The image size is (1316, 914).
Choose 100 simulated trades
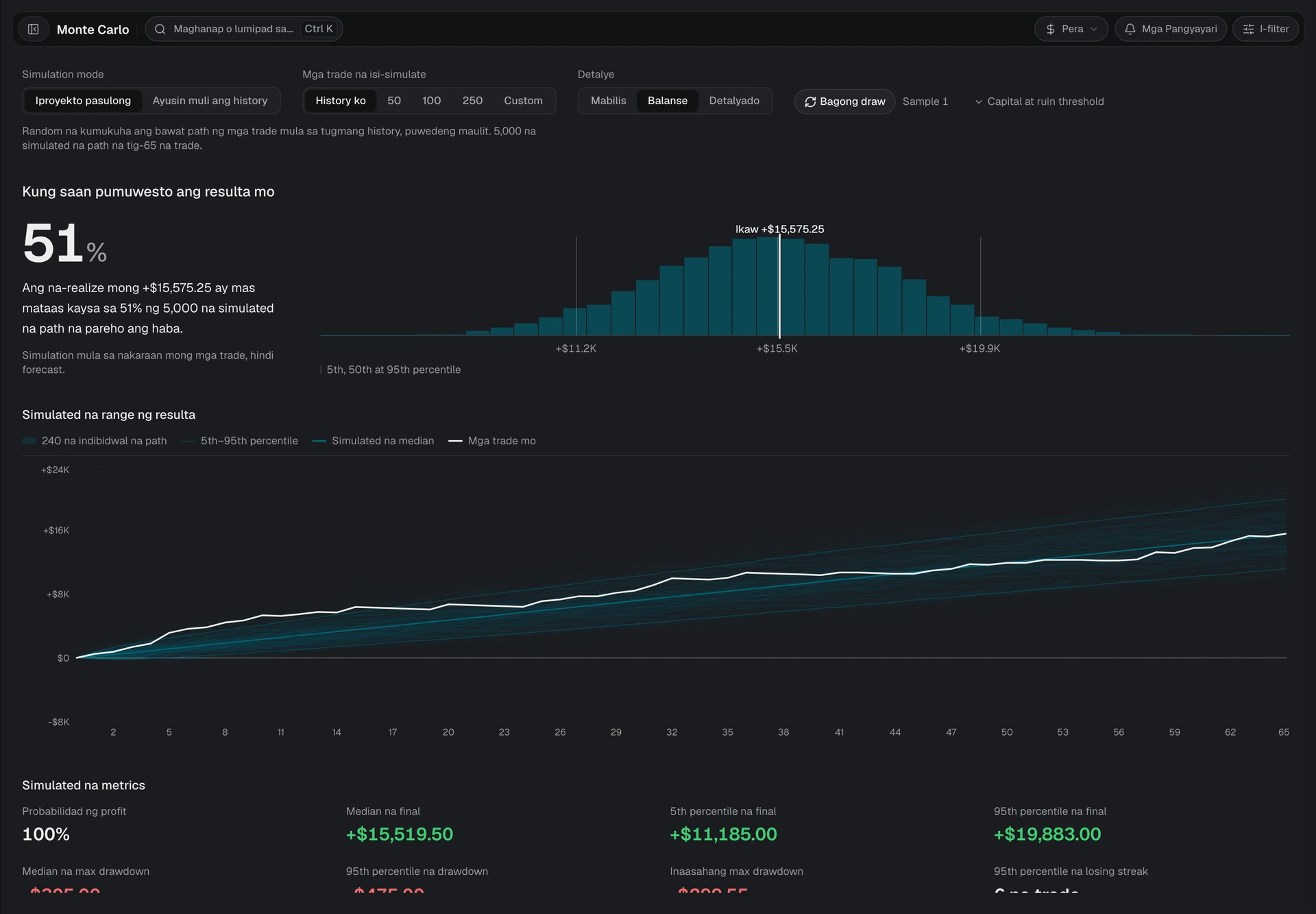click(431, 101)
